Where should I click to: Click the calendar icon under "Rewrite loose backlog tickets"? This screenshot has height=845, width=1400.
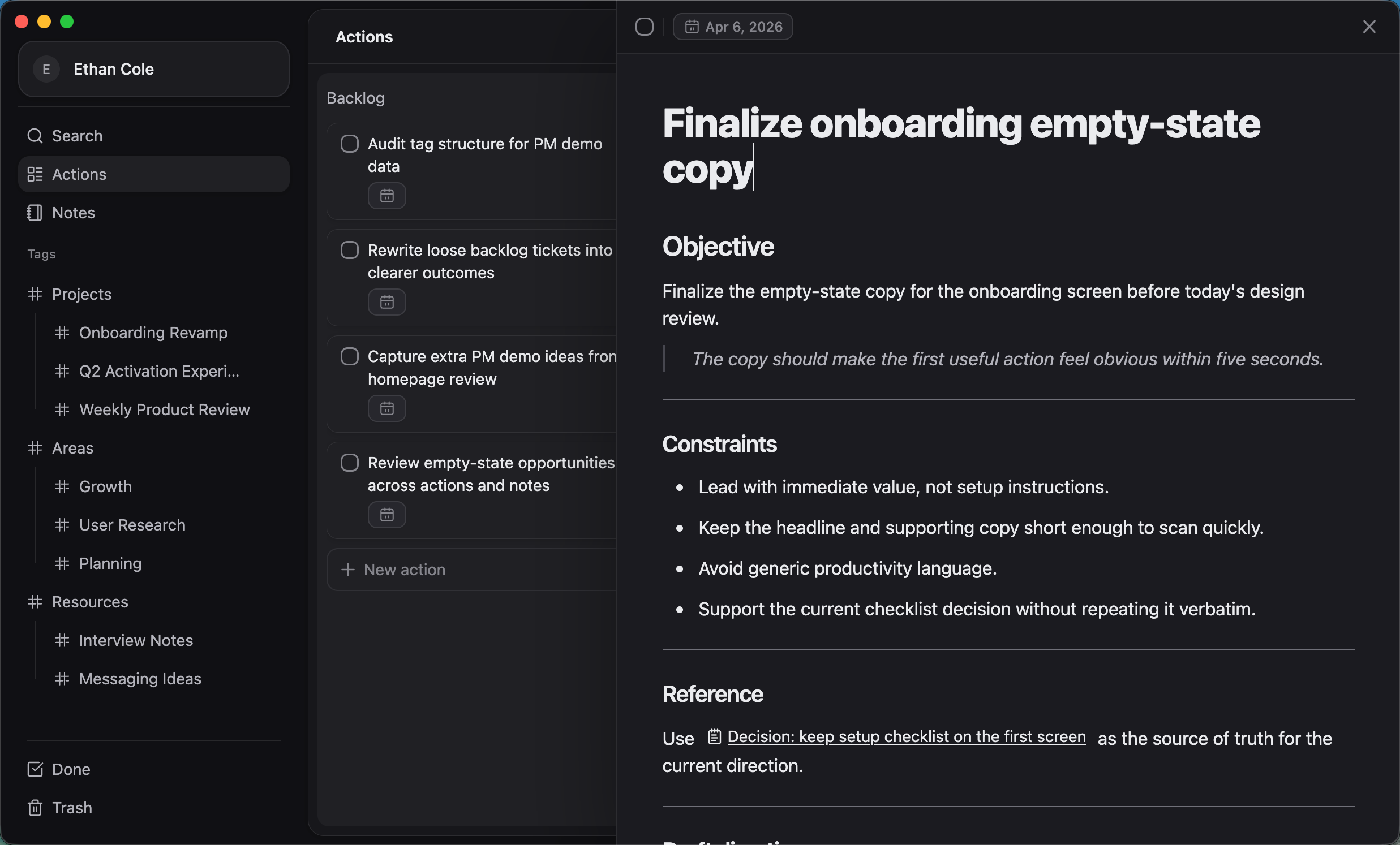tap(386, 302)
